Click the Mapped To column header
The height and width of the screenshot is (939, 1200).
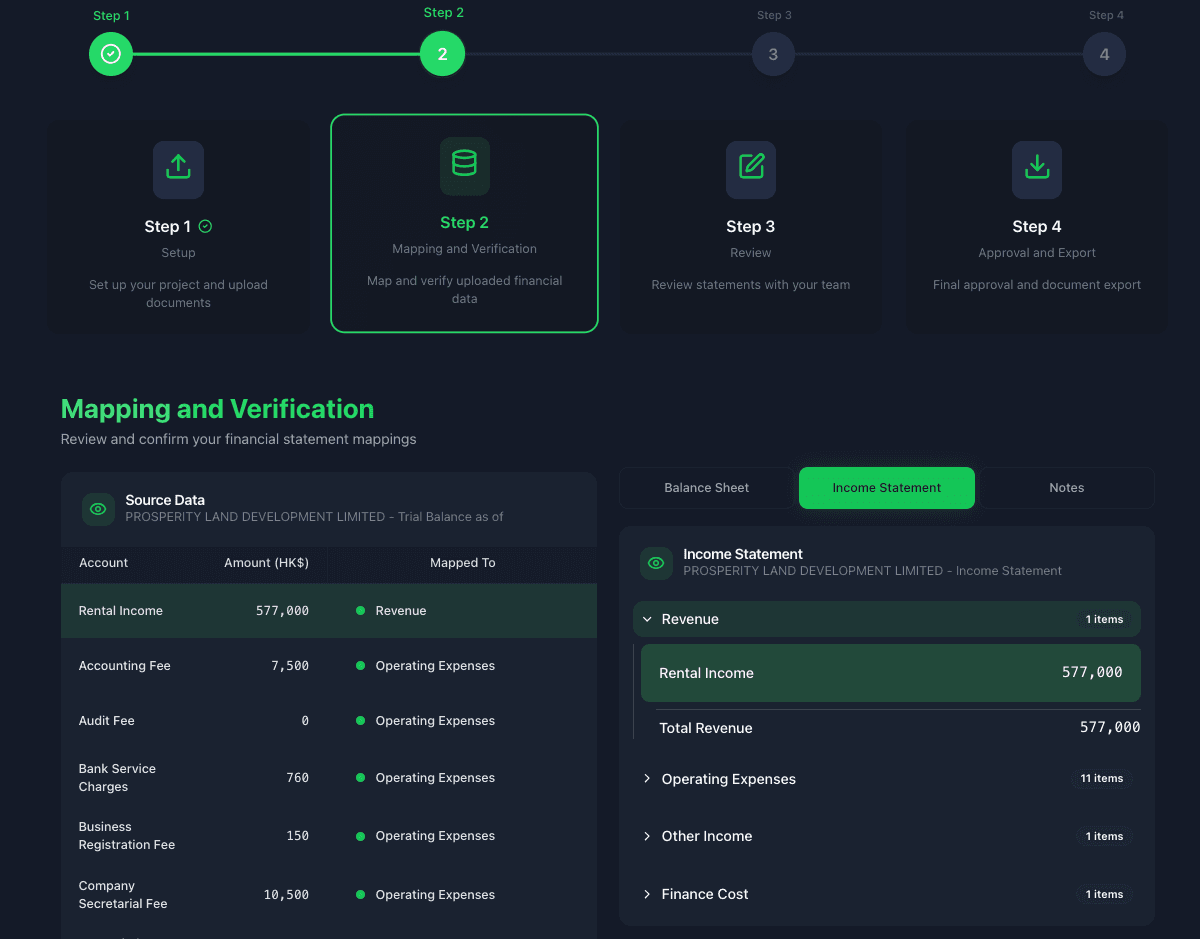(463, 563)
